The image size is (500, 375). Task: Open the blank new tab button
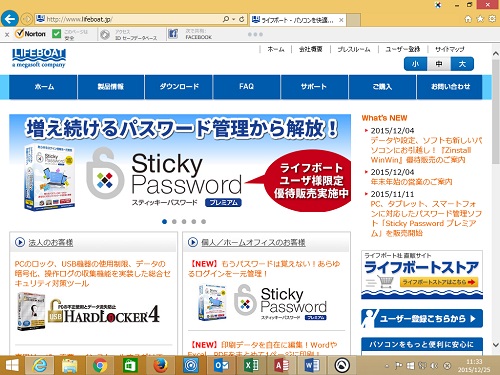point(353,20)
